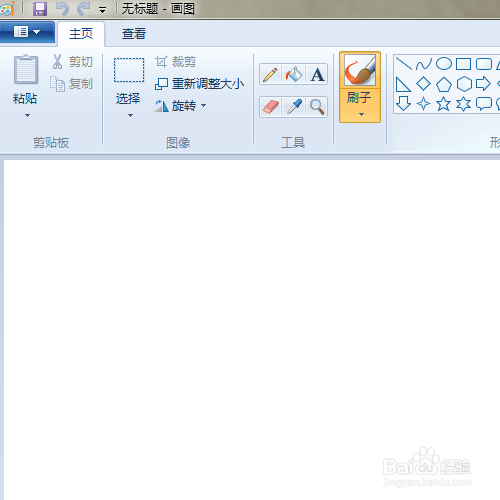The height and width of the screenshot is (500, 500).
Task: Click the Paint application icon in title bar
Action: click(7, 9)
